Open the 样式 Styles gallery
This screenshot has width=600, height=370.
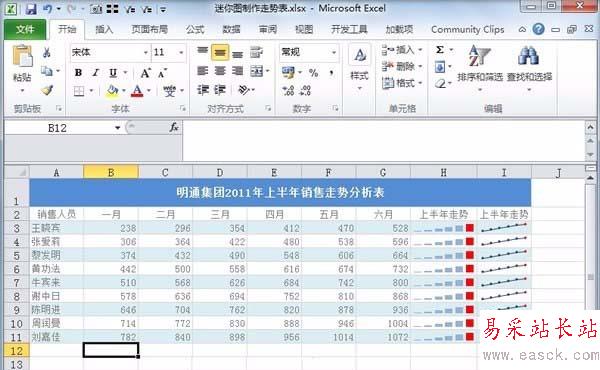pyautogui.click(x=359, y=67)
